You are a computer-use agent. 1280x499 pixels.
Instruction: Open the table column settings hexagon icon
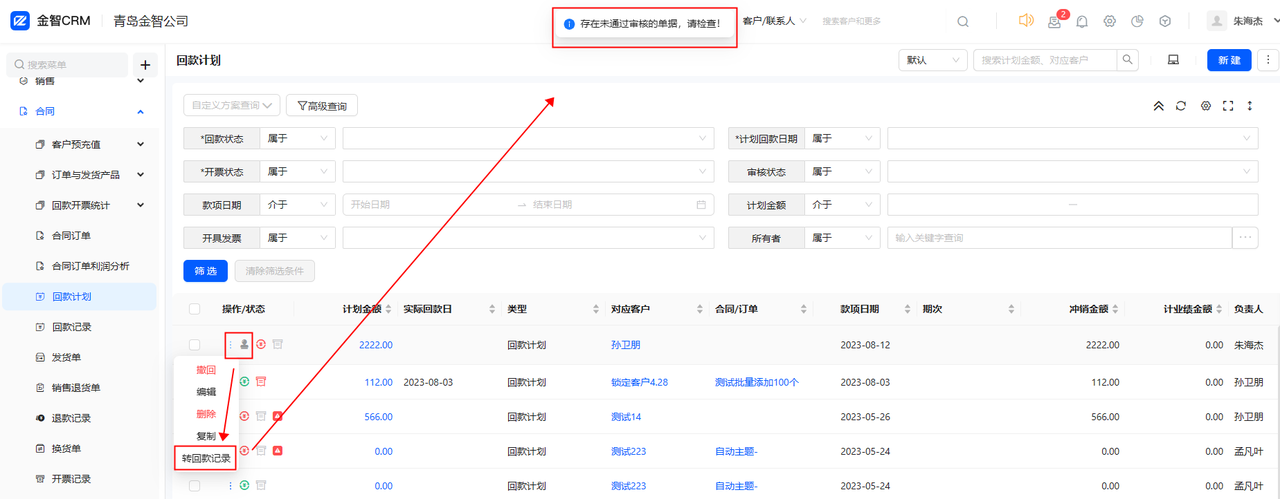(1206, 106)
